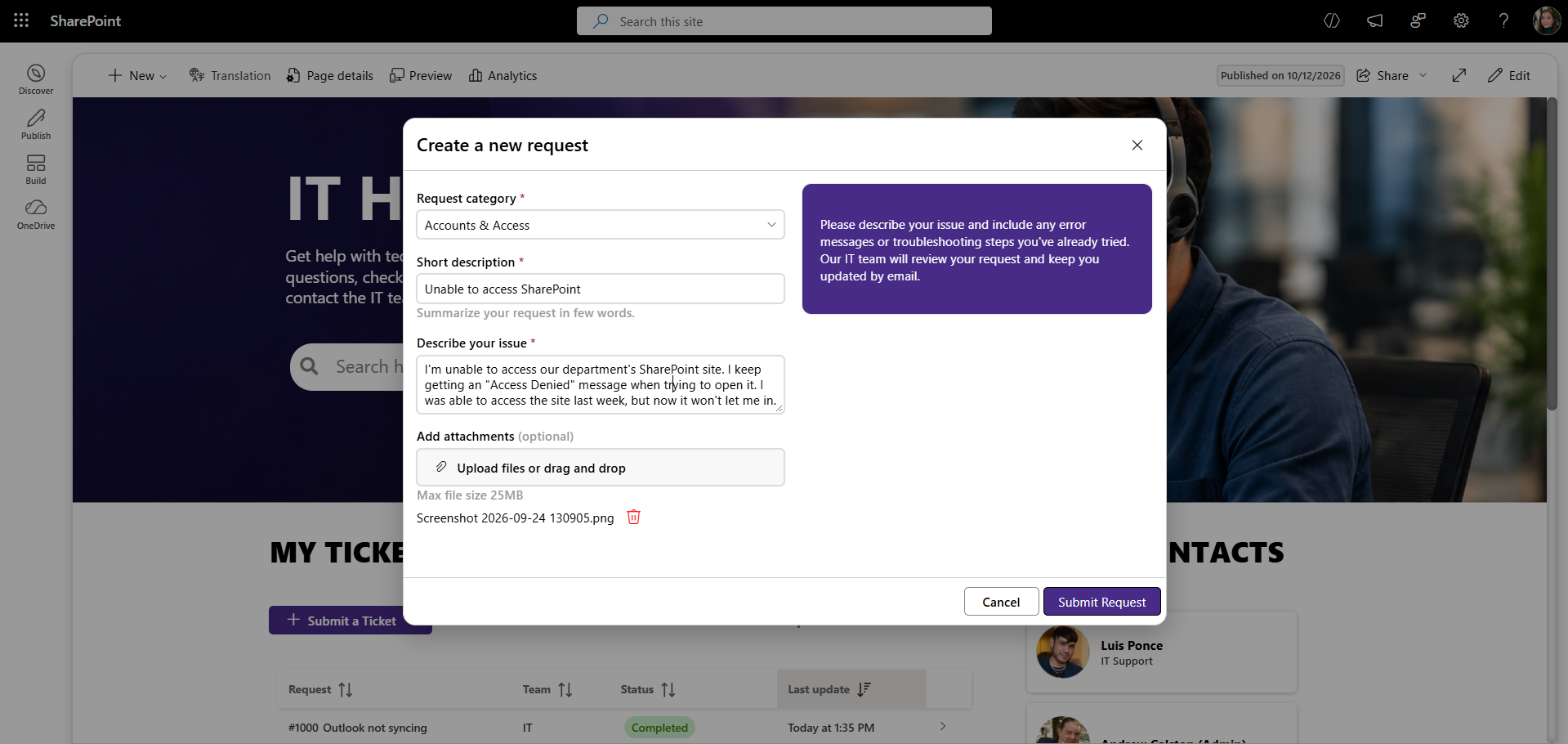
Task: Expand the New dropdown
Action: pyautogui.click(x=137, y=75)
